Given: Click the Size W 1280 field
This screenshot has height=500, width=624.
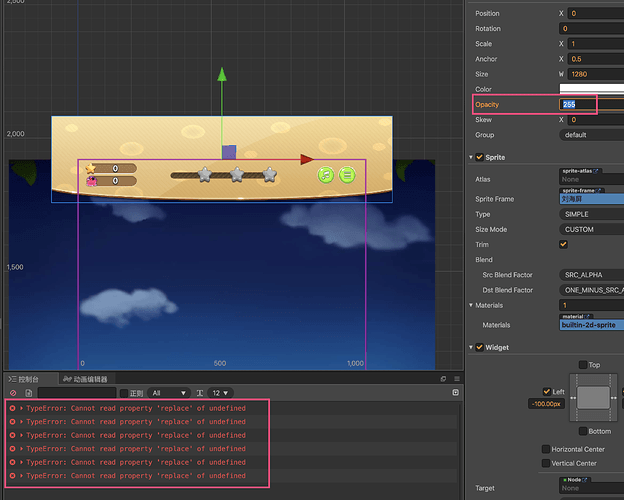Looking at the screenshot, I should point(596,74).
